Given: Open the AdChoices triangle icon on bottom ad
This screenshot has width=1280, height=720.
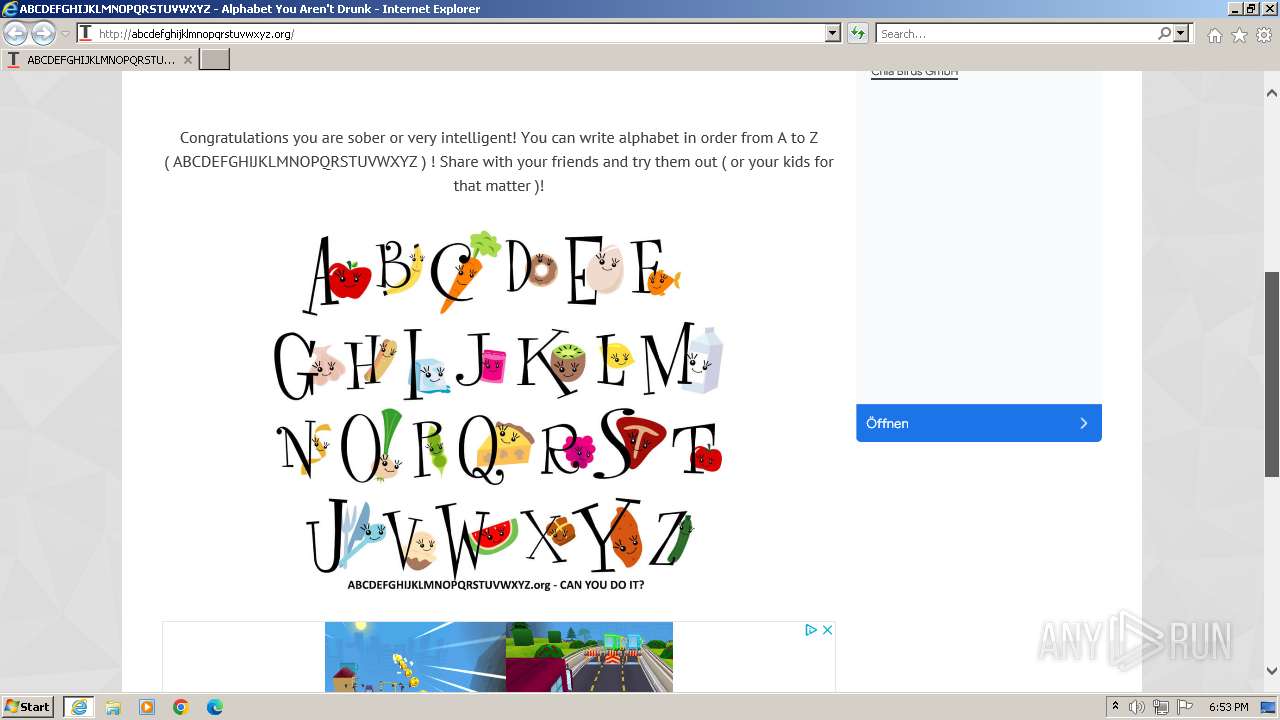Looking at the screenshot, I should (x=811, y=630).
